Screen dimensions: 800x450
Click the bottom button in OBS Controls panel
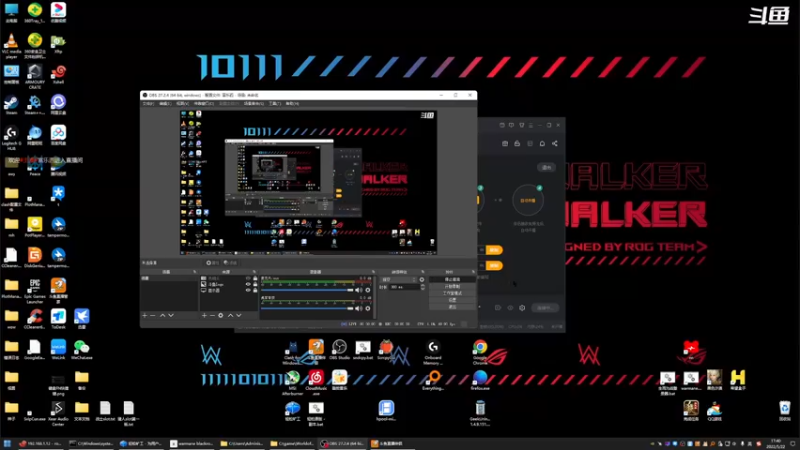coord(452,307)
